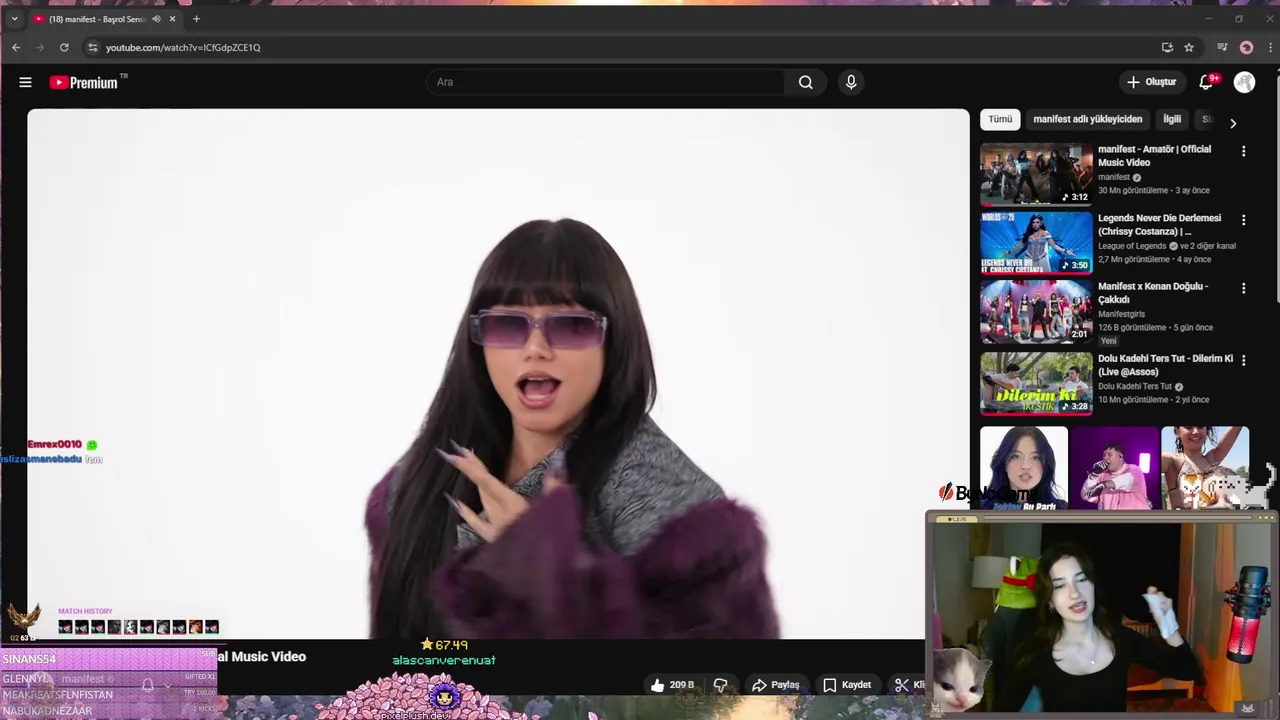
Task: Open Chrome profile avatar
Action: point(1246,47)
